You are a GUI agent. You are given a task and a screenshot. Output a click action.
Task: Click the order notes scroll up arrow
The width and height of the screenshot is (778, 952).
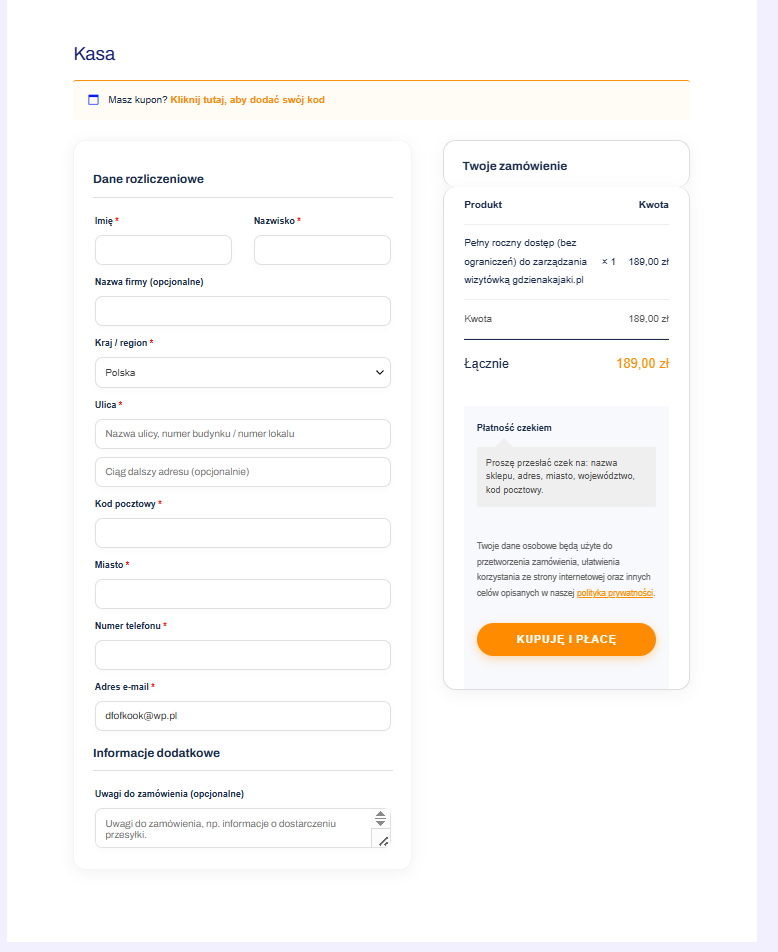[380, 814]
